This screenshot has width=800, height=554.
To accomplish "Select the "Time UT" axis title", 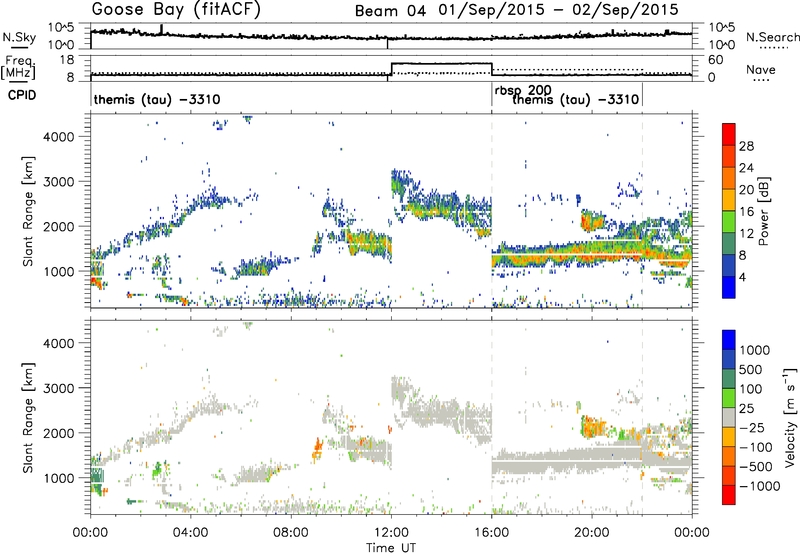I will pos(391,547).
